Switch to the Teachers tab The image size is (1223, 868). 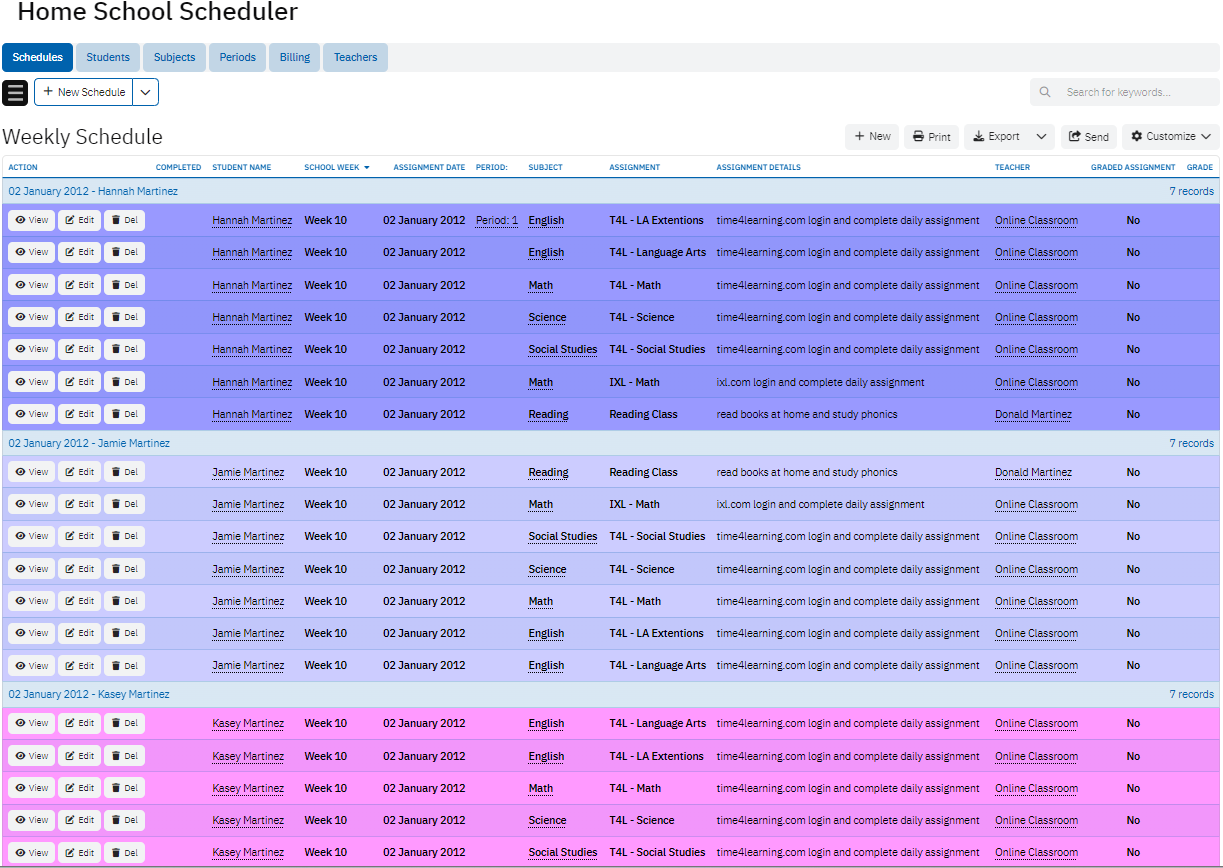tap(355, 57)
